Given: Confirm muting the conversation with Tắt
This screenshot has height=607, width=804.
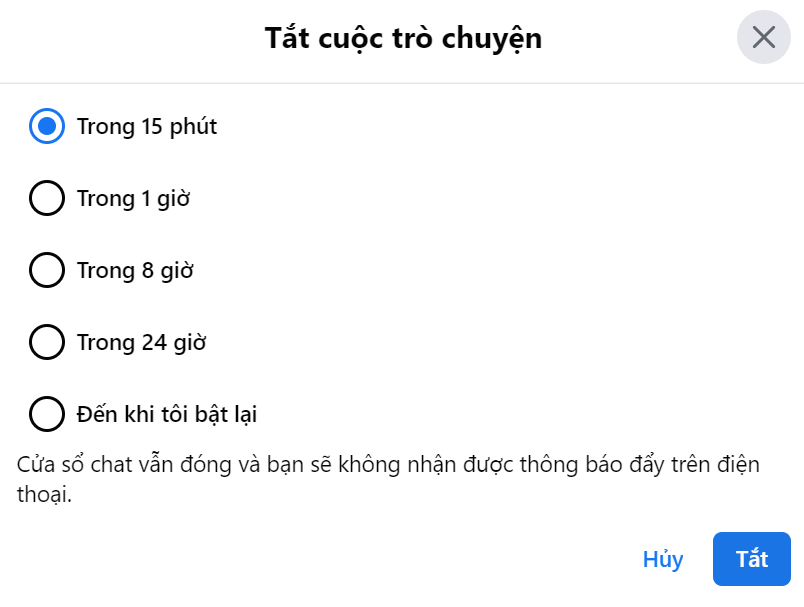Looking at the screenshot, I should (751, 559).
